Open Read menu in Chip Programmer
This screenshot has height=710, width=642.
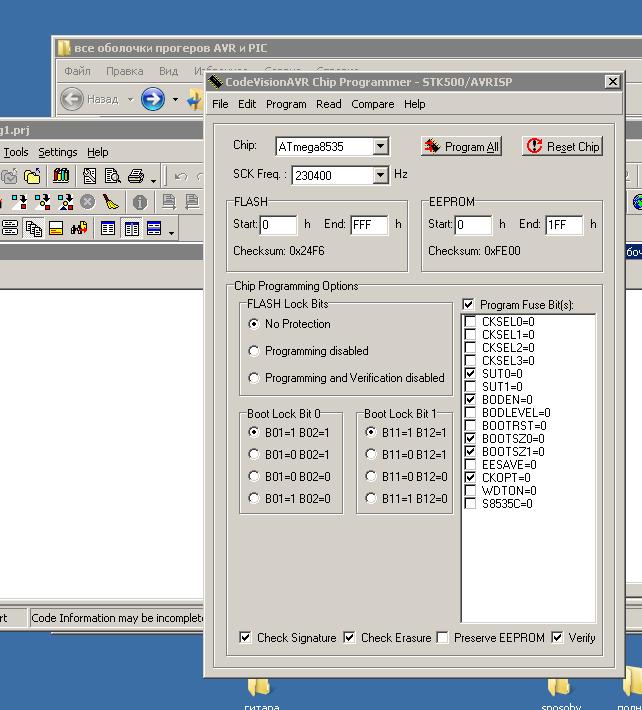(x=329, y=104)
